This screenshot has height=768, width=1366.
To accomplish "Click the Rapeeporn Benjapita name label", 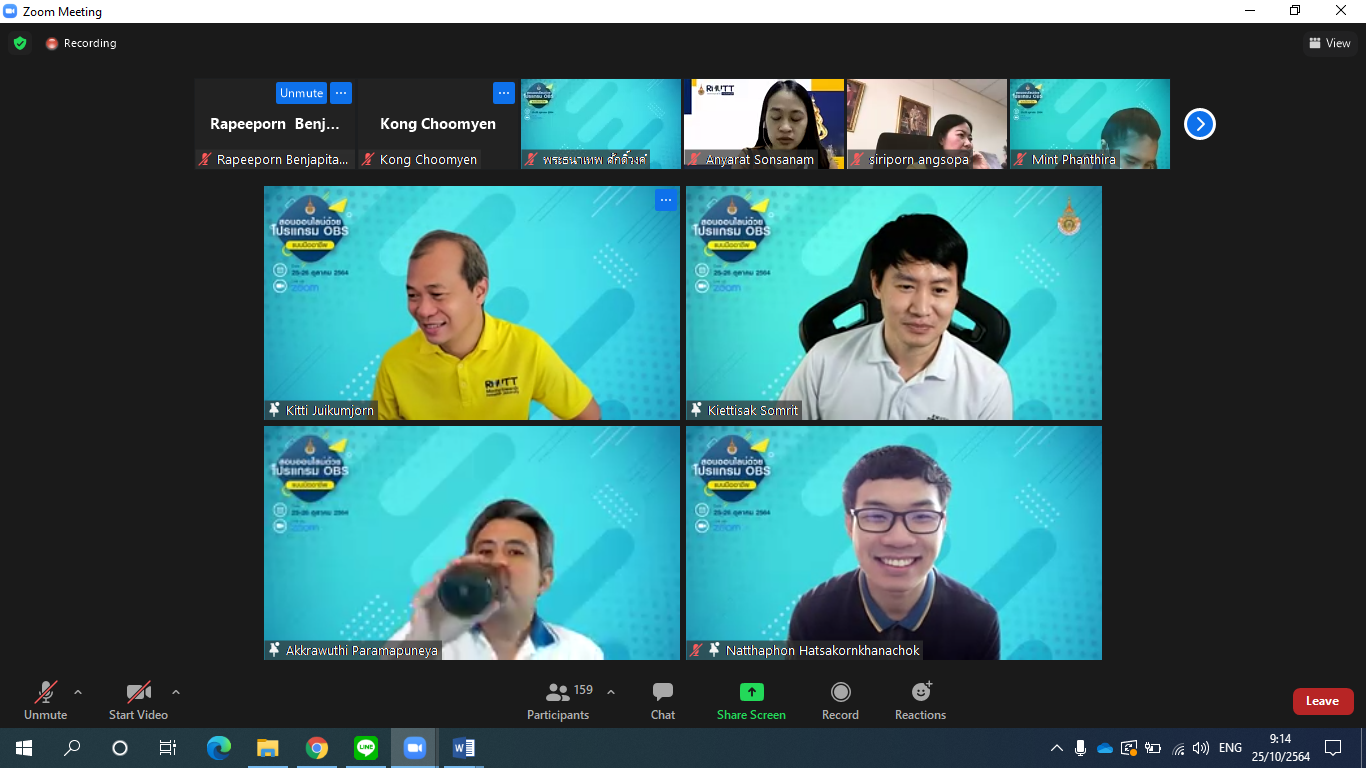I will 283,160.
